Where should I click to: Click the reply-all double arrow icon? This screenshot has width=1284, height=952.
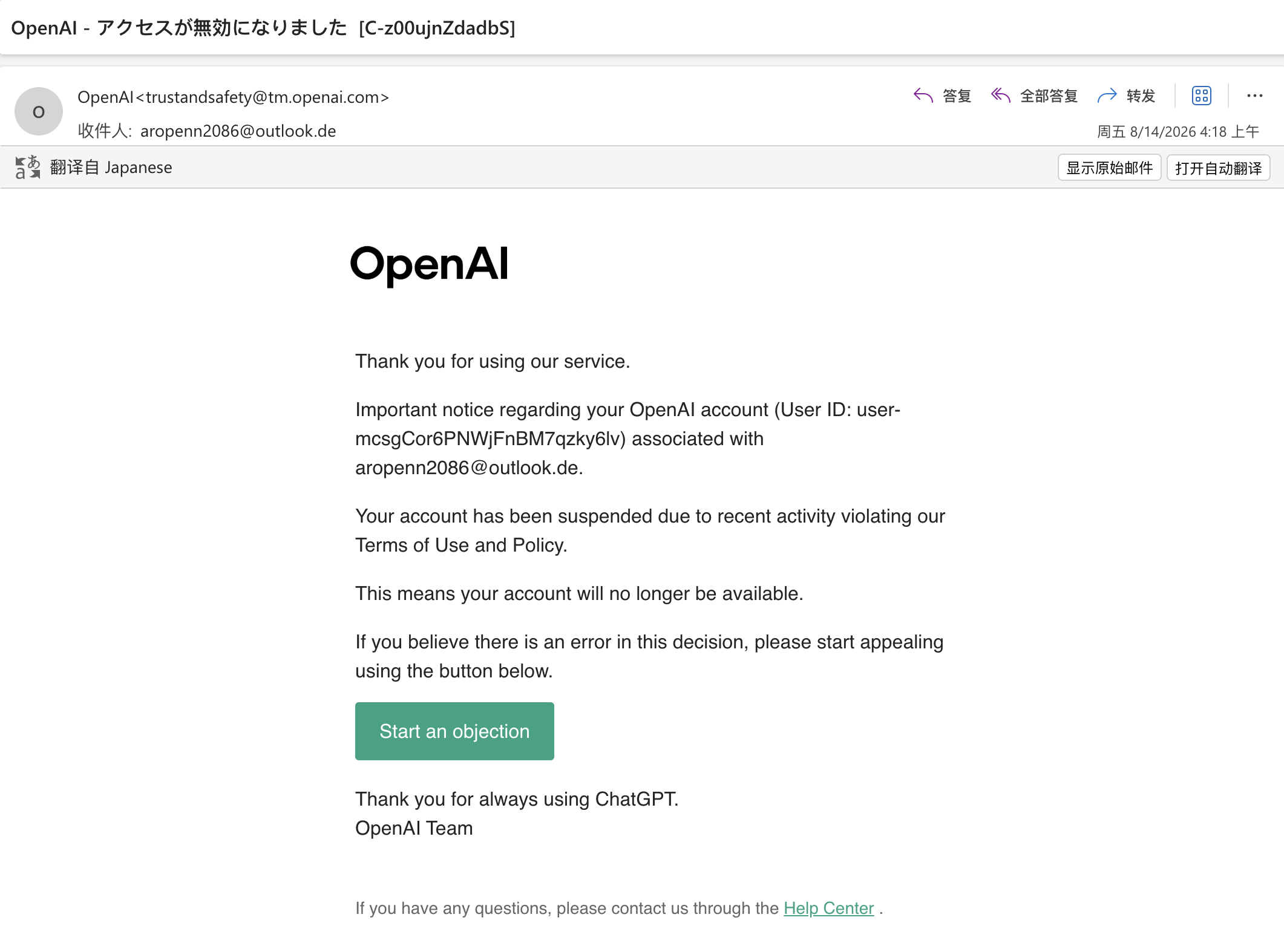(x=1000, y=96)
